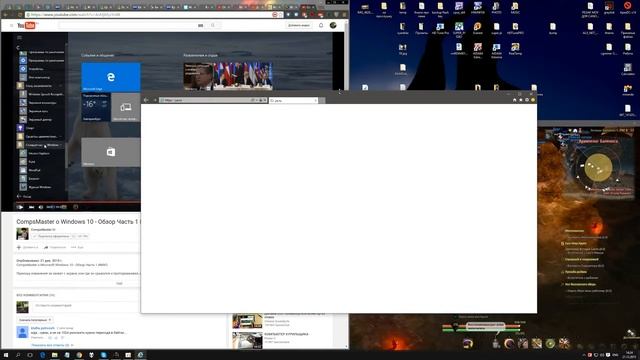
Task: Open the Windows Start button
Action: click(x=6, y=355)
